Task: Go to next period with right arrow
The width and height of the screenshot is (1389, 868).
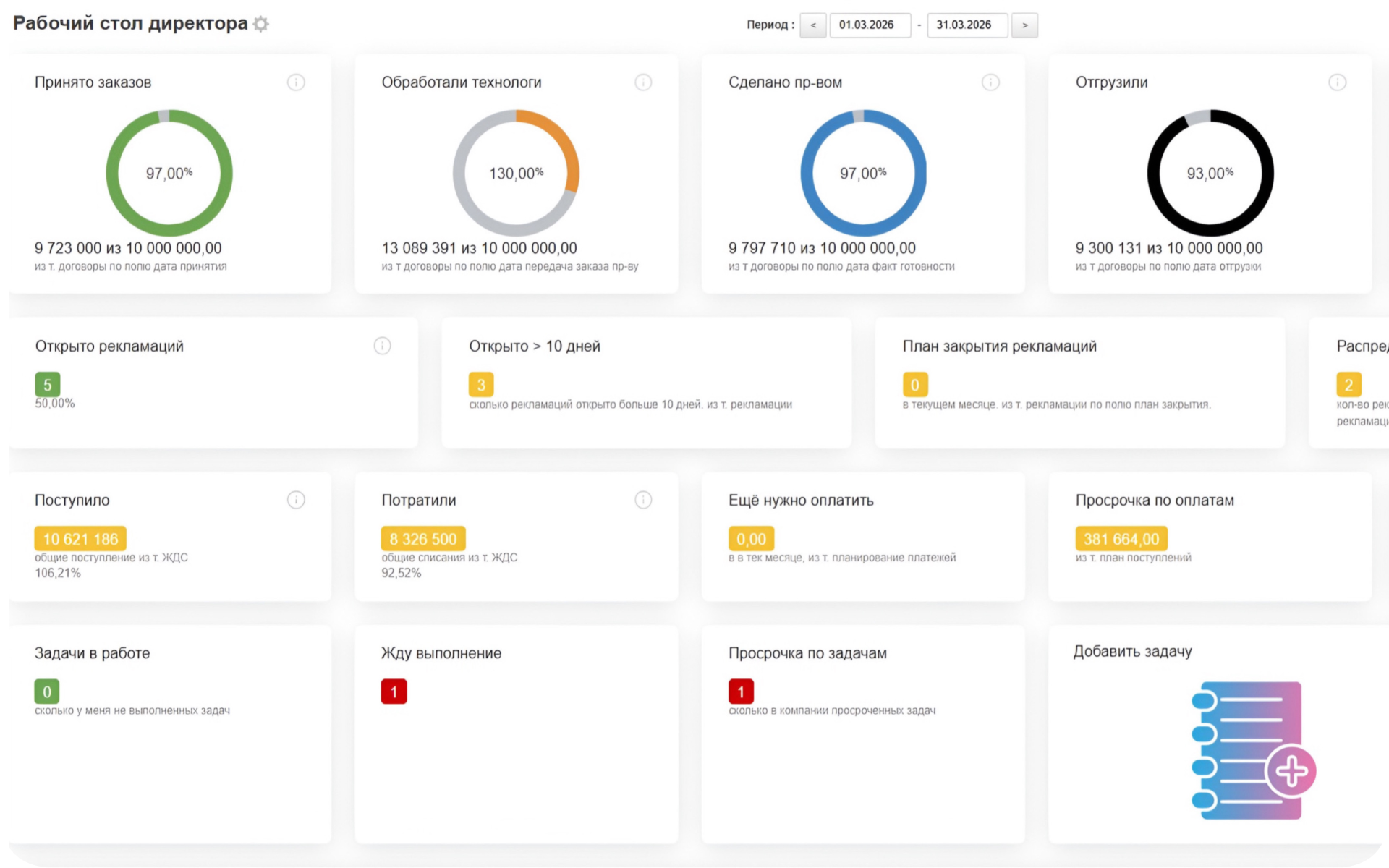Action: pyautogui.click(x=1024, y=25)
